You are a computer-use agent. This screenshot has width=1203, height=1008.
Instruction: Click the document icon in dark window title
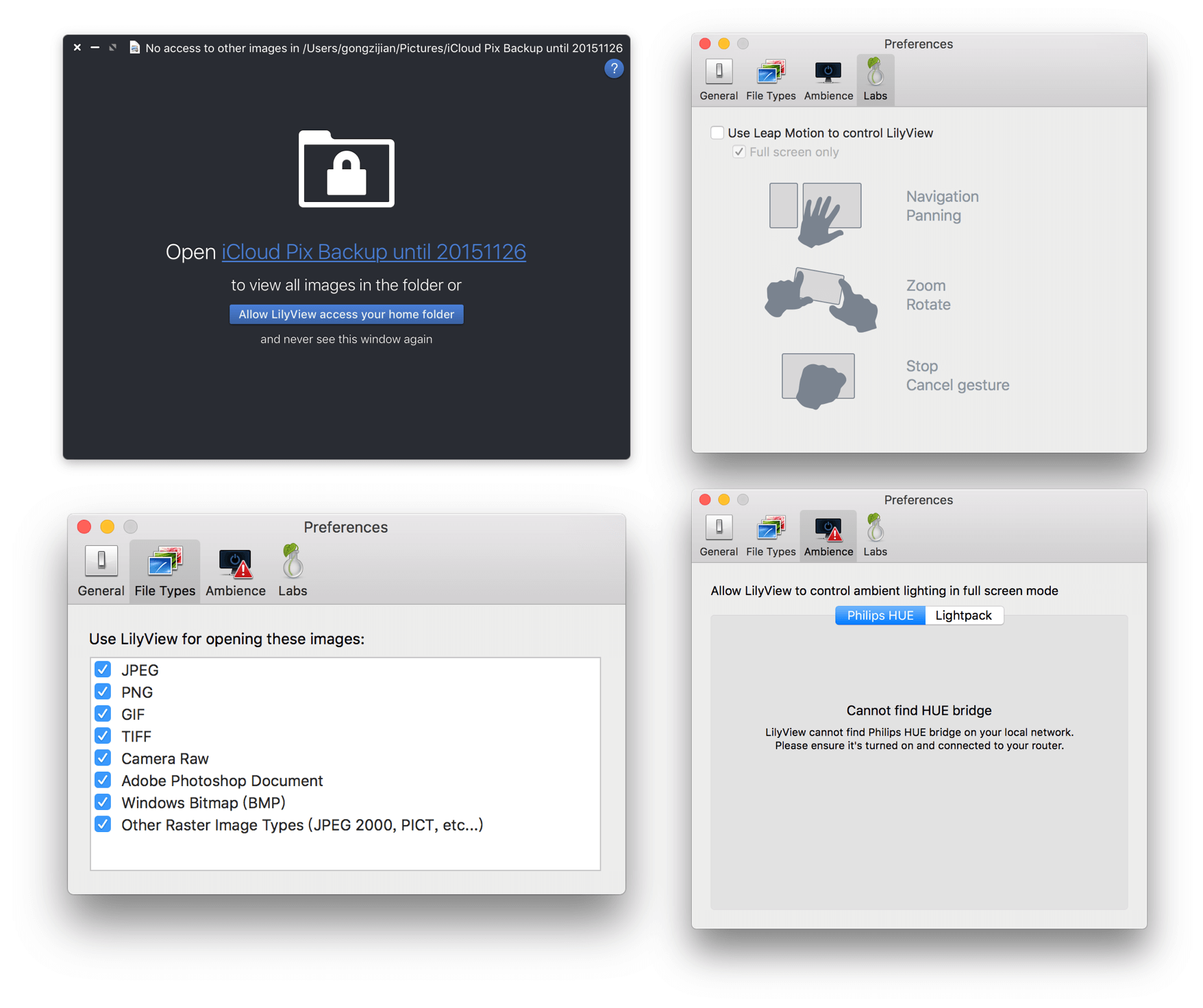click(x=134, y=48)
